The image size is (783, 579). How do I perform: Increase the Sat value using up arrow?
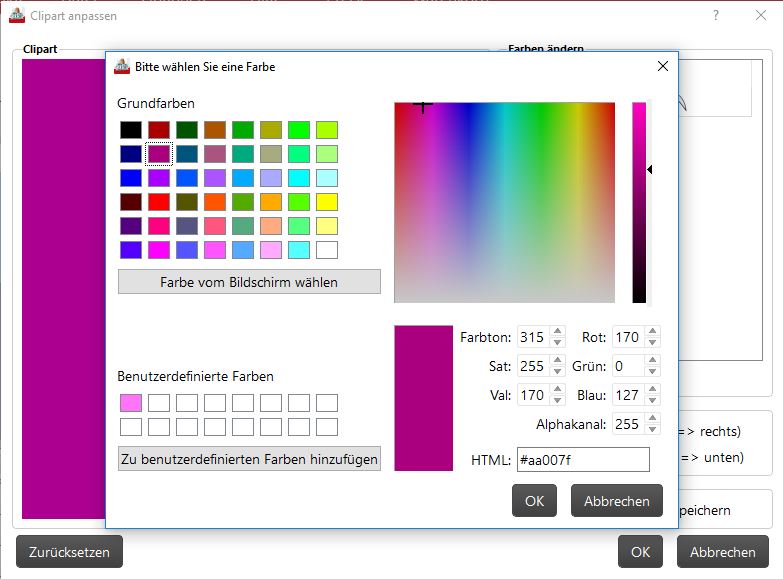pyautogui.click(x=557, y=360)
